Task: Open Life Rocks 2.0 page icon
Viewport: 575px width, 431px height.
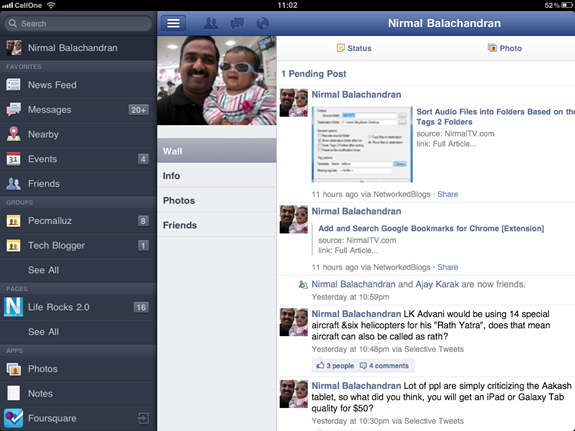Action: click(14, 307)
